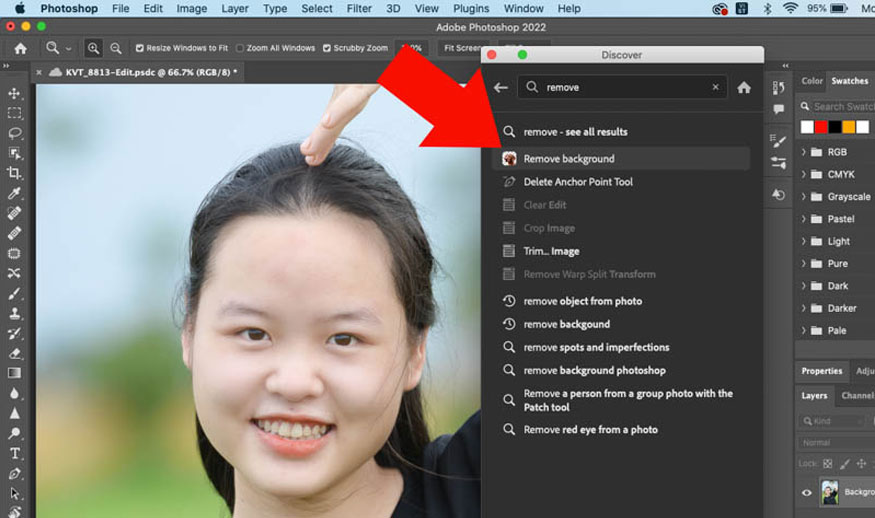This screenshot has height=518, width=875.
Task: Toggle Resize Windows to Fit checkbox
Action: [x=140, y=49]
